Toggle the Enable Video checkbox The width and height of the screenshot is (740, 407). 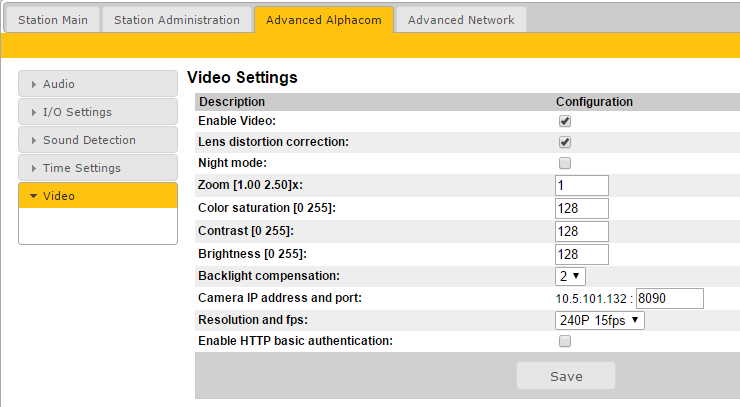coord(565,121)
